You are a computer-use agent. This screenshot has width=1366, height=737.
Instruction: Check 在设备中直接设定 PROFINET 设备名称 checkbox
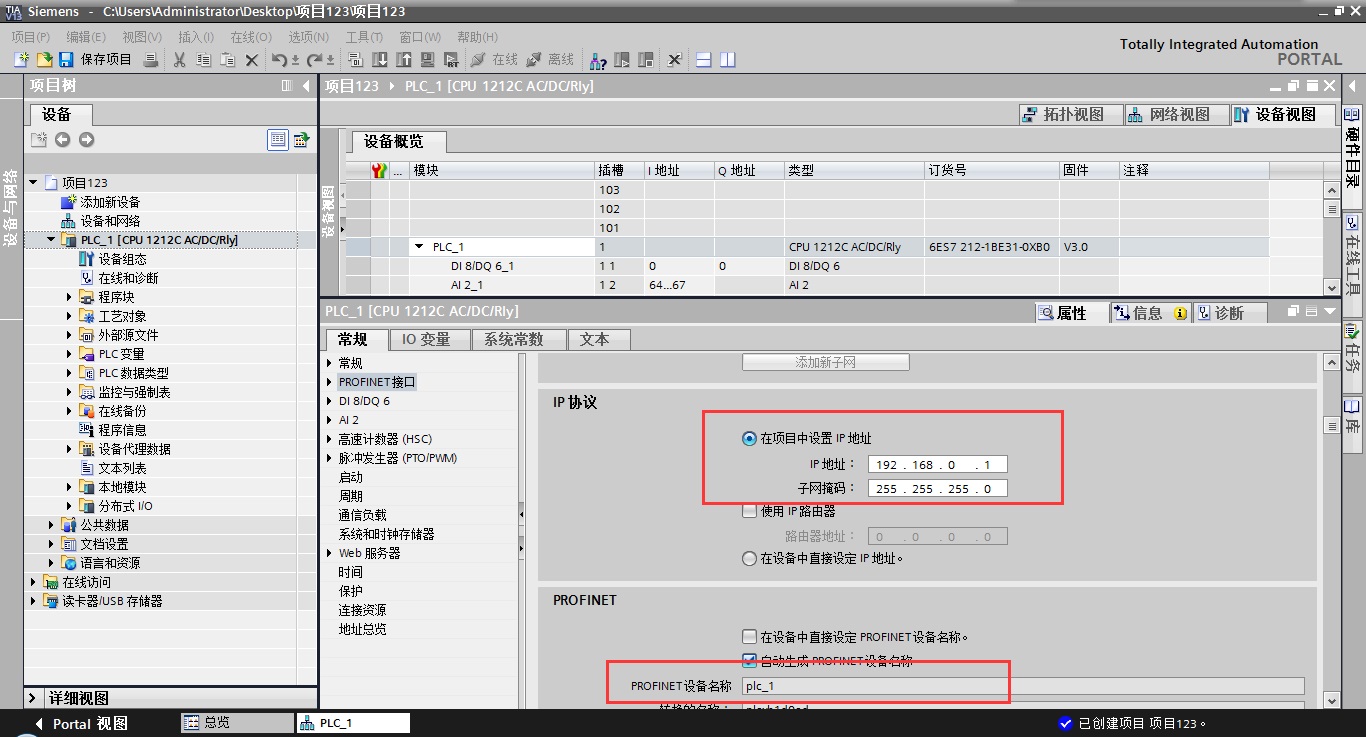(x=750, y=636)
